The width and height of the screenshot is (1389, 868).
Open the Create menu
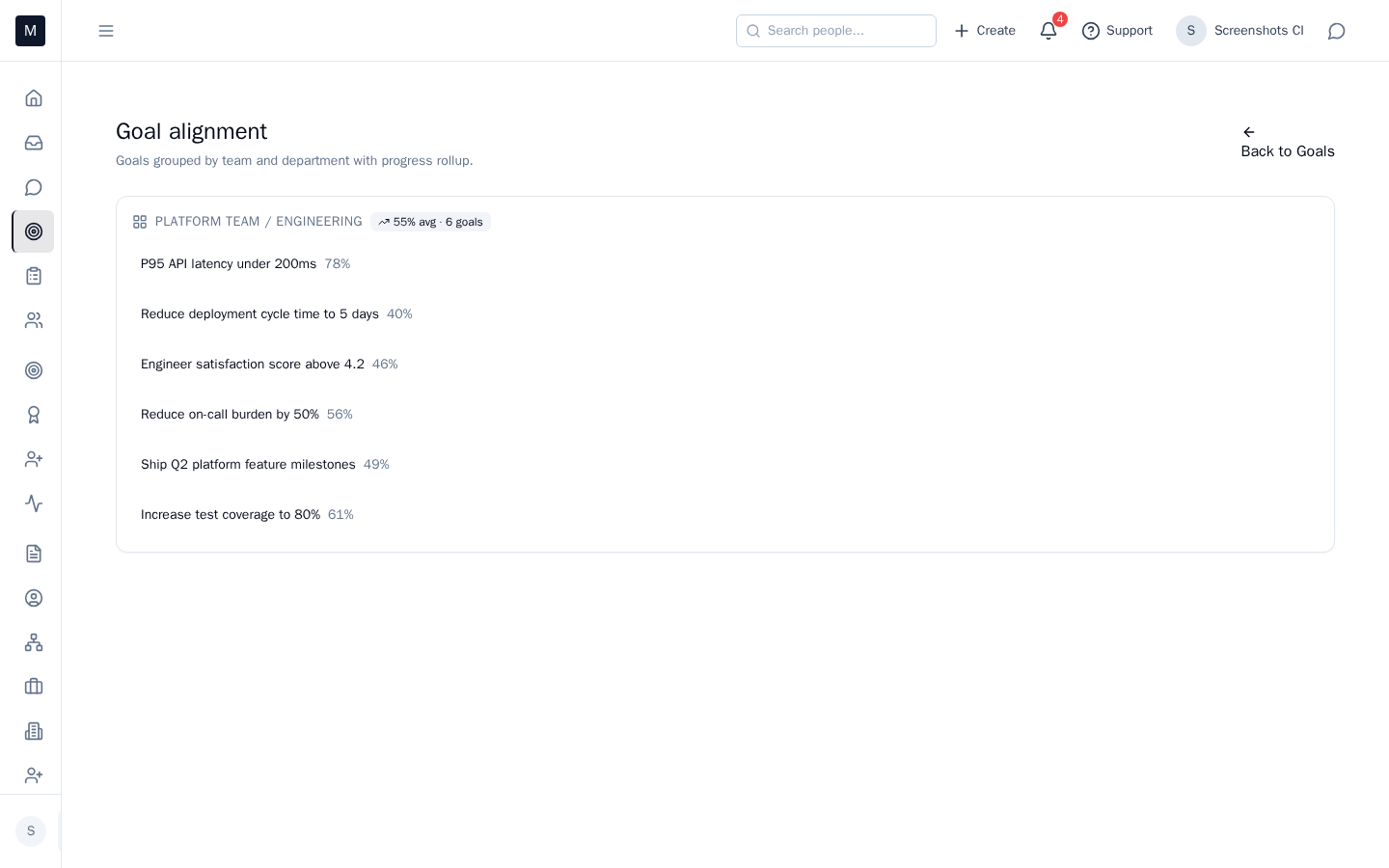pyautogui.click(x=985, y=31)
